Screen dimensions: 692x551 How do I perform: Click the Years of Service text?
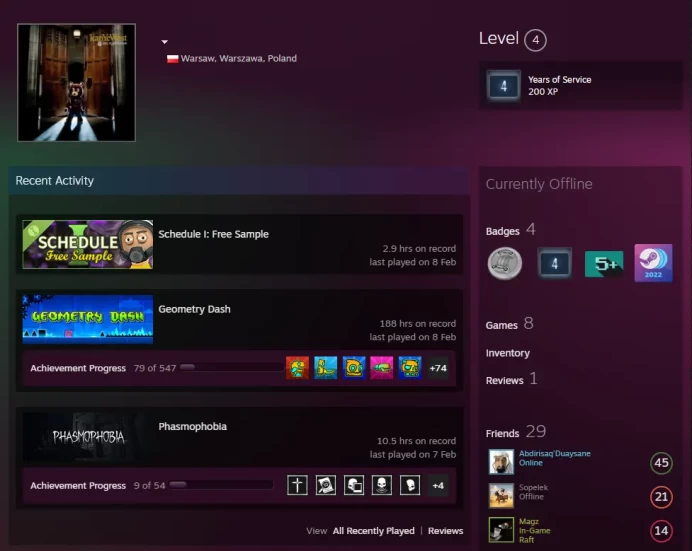(560, 80)
